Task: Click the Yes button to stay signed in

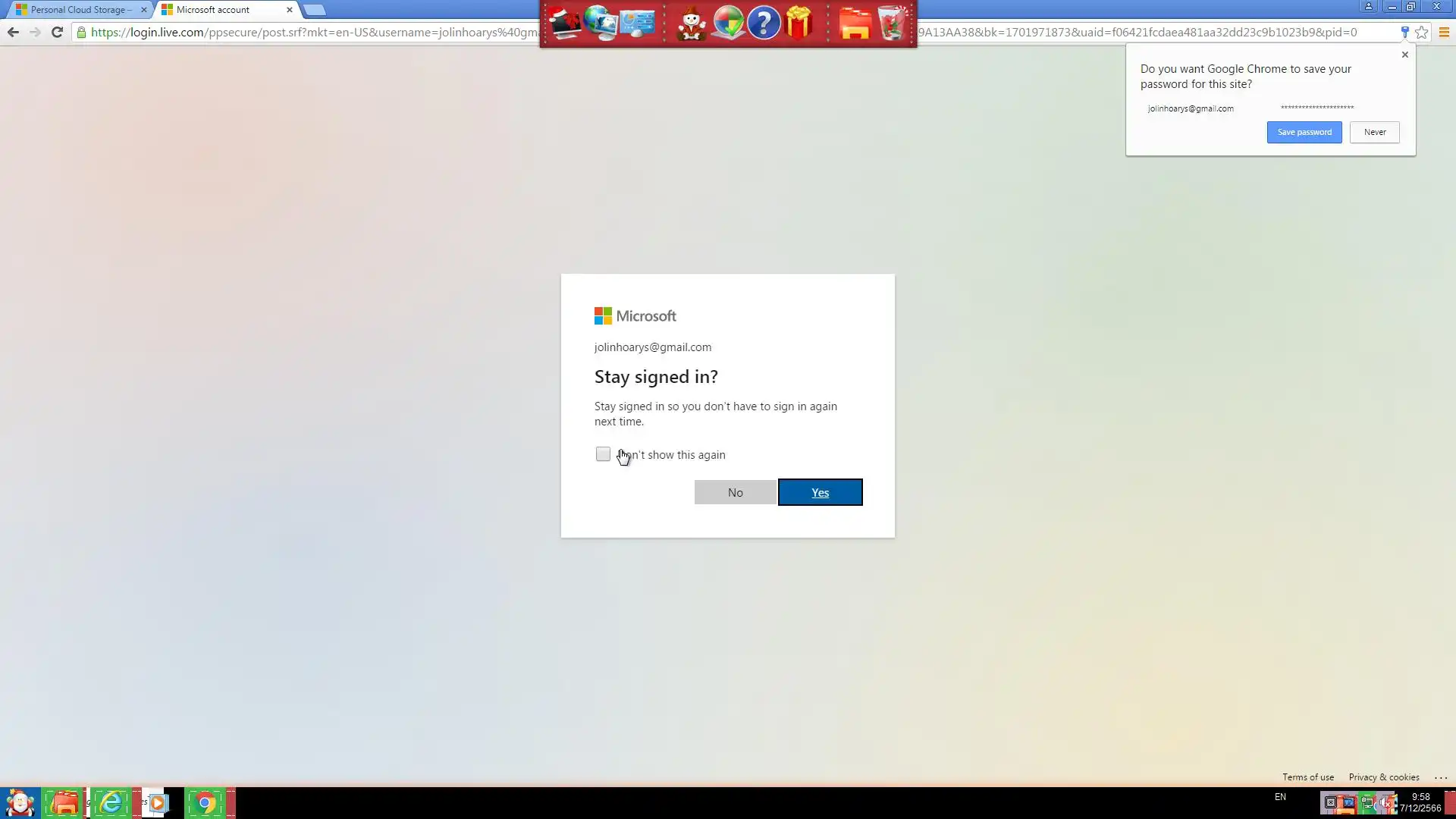Action: (820, 492)
